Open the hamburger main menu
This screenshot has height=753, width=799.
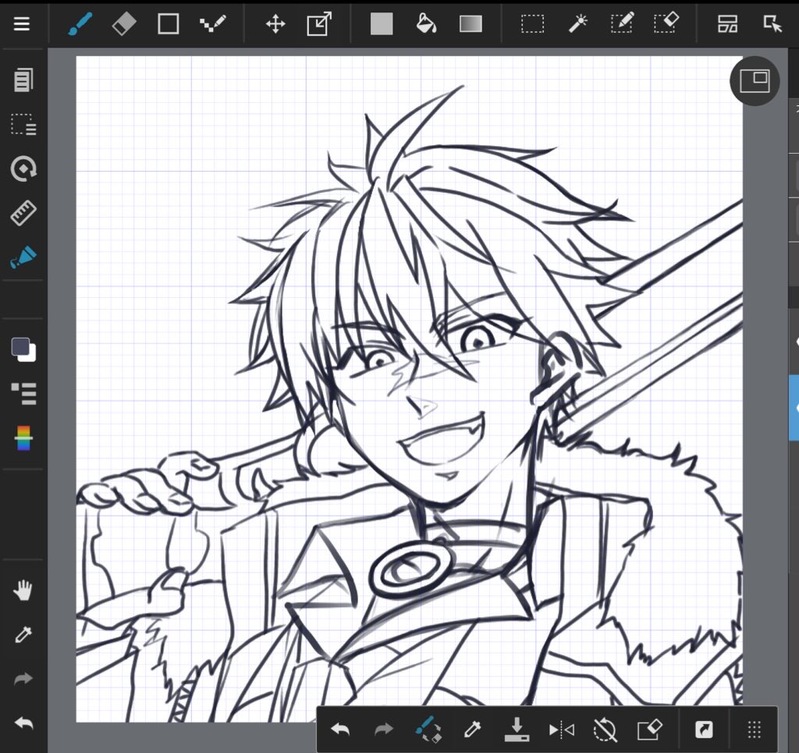[x=21, y=23]
